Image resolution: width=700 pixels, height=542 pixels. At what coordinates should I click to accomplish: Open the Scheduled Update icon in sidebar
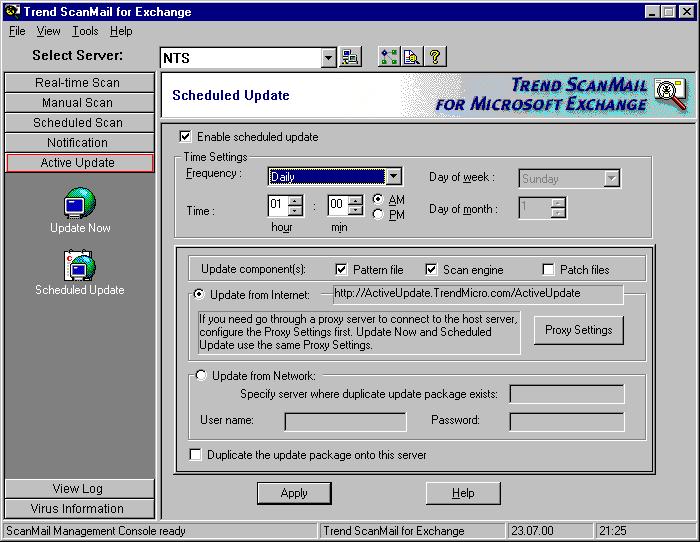point(79,266)
